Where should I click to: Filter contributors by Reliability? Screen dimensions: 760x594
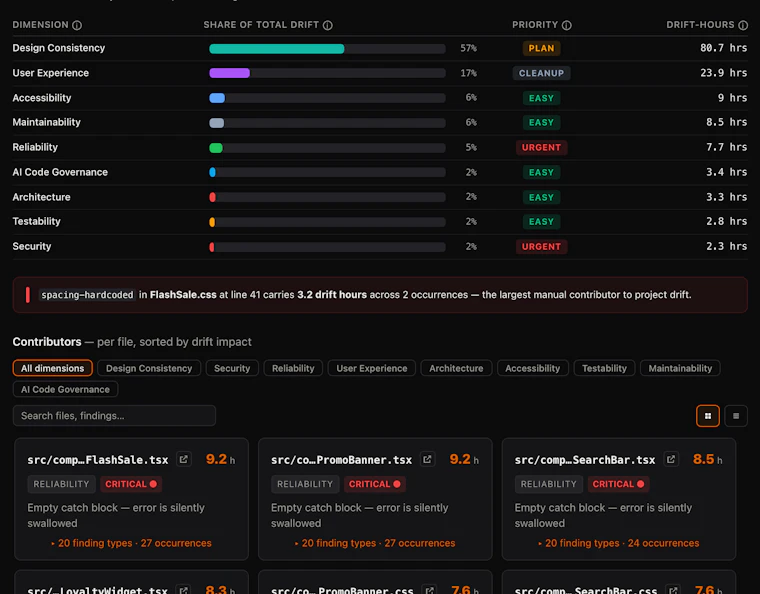pos(293,368)
